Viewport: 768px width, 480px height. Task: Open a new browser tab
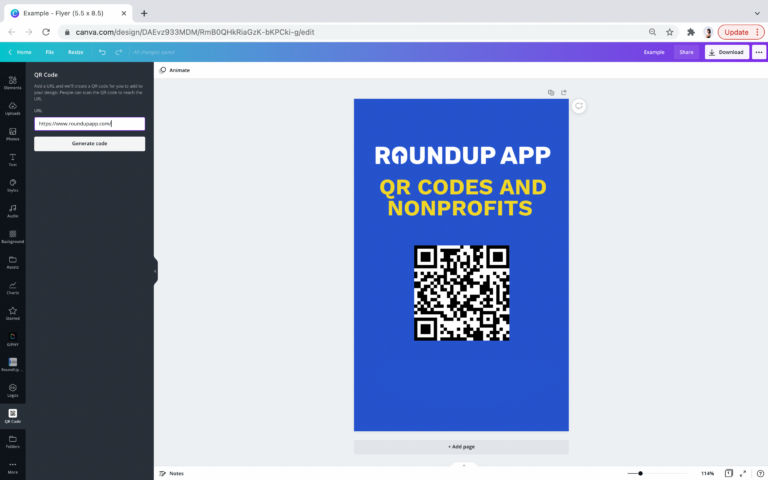(x=144, y=13)
